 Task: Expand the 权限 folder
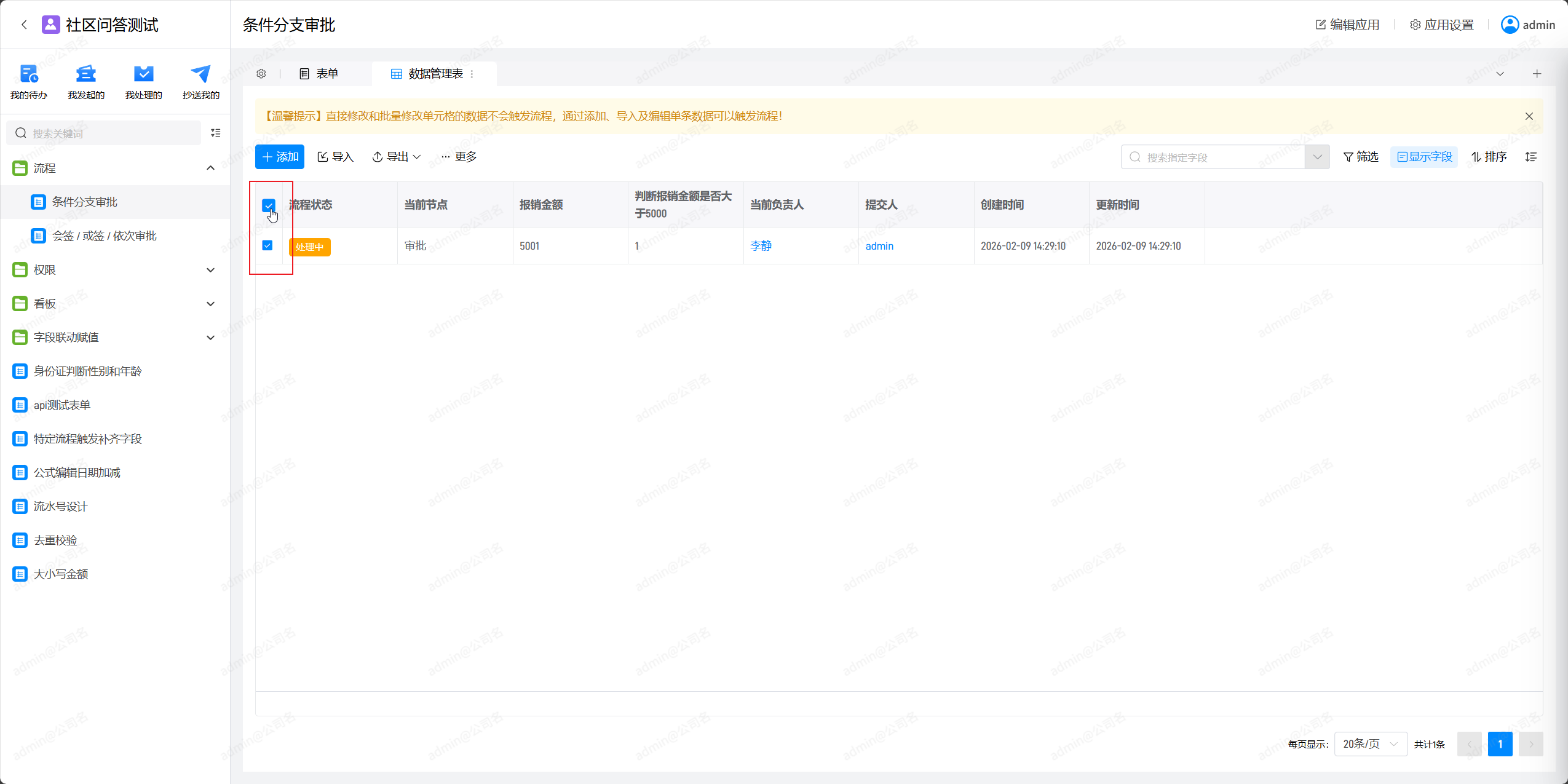[210, 270]
